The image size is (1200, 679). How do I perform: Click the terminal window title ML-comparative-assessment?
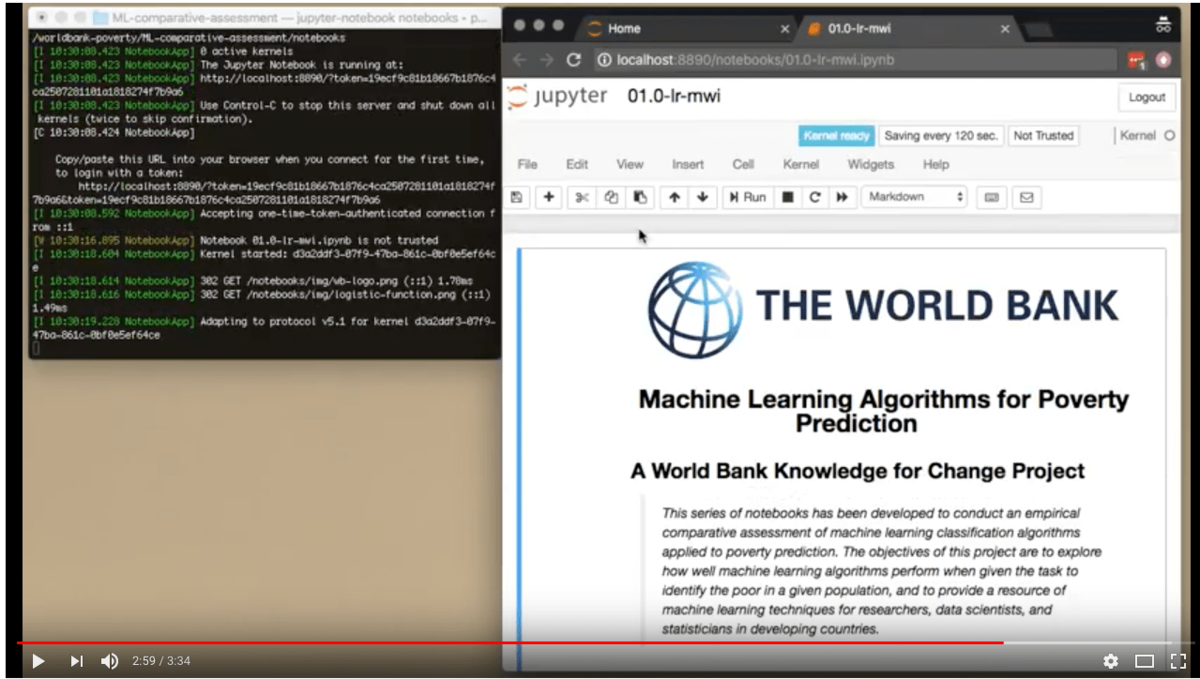pyautogui.click(x=301, y=18)
